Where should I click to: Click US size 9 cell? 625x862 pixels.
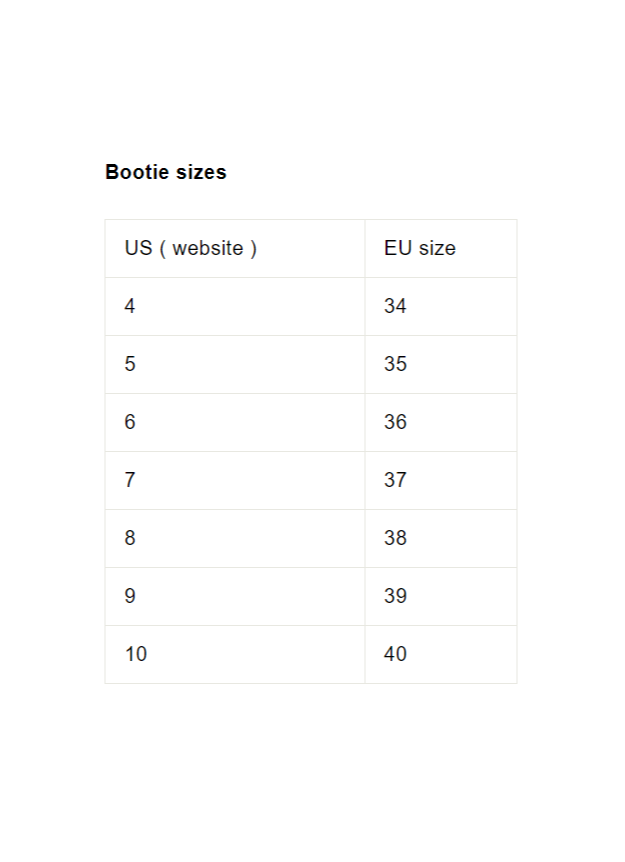[x=235, y=596]
